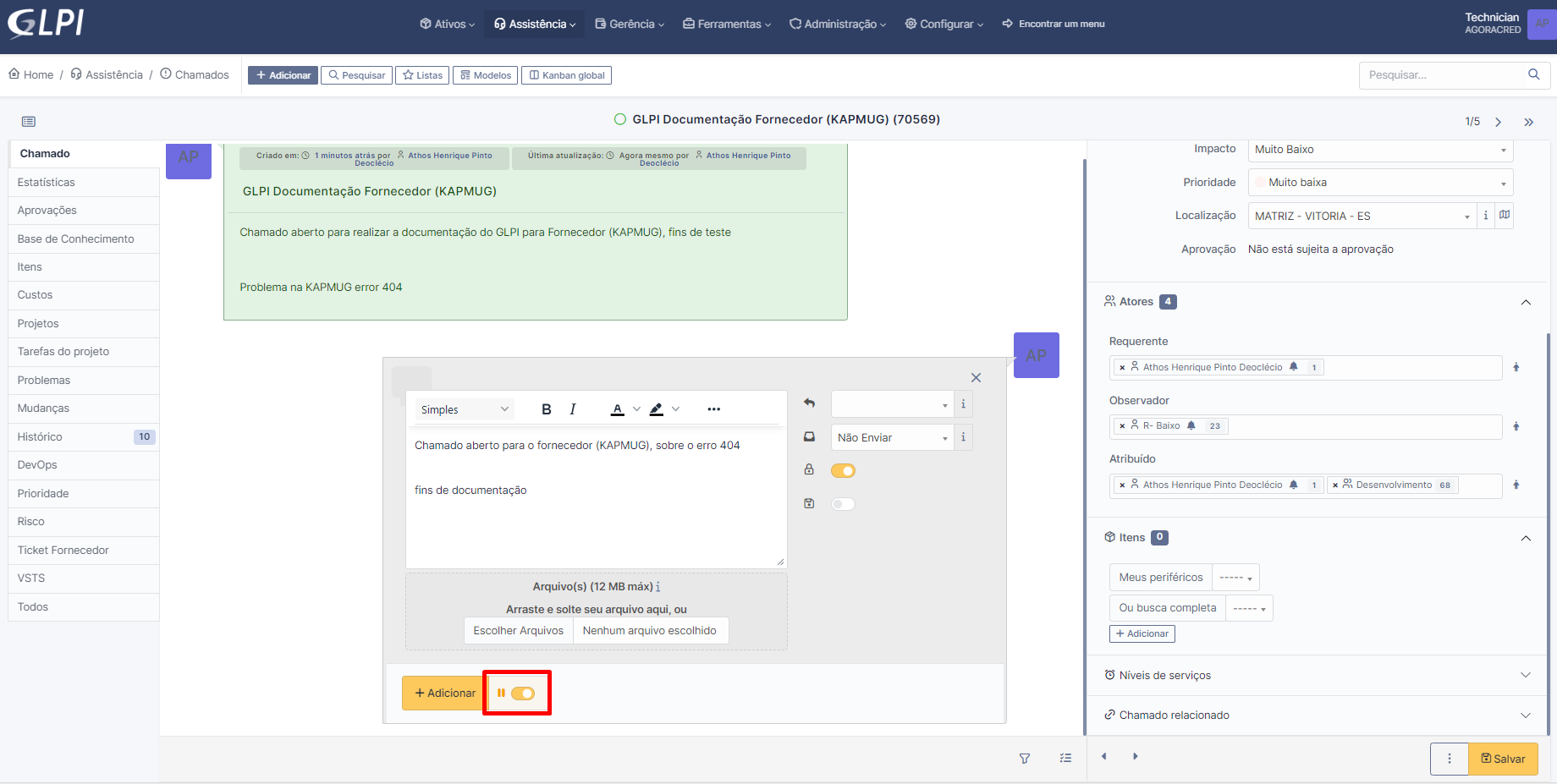Go to Home breadcrumb
The height and width of the screenshot is (784, 1557).
[x=31, y=74]
